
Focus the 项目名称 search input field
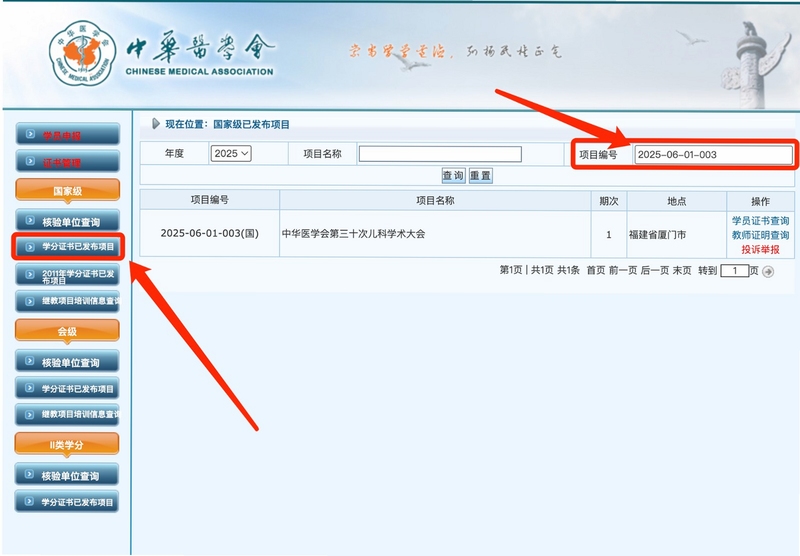point(440,154)
